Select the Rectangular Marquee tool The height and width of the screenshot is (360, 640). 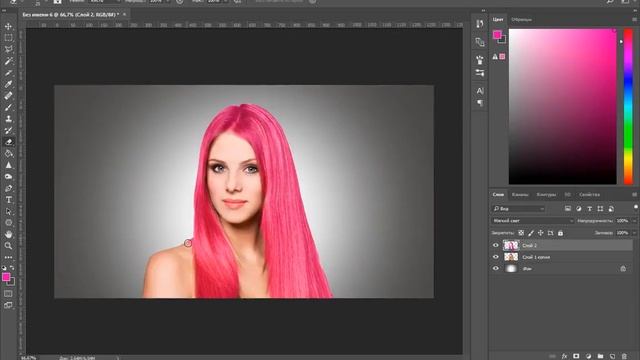(x=8, y=38)
